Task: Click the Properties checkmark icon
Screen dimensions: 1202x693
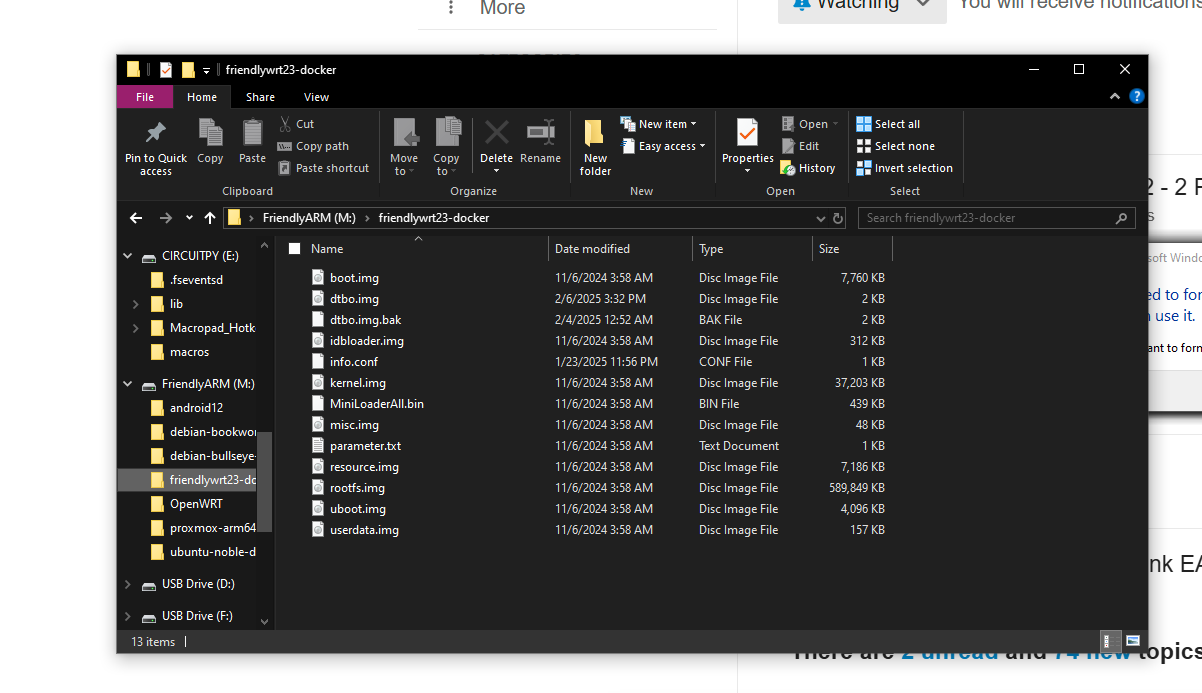Action: [747, 132]
